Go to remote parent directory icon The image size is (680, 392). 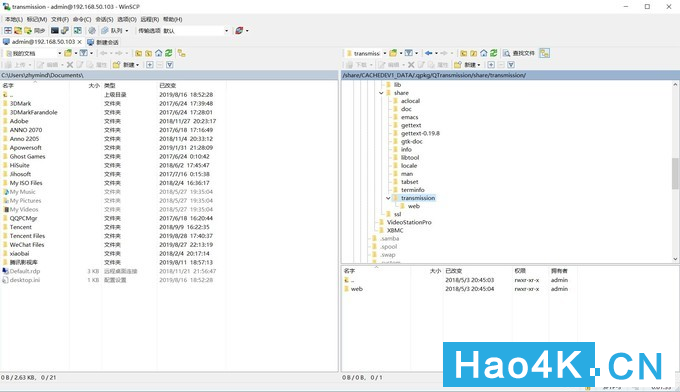464,53
